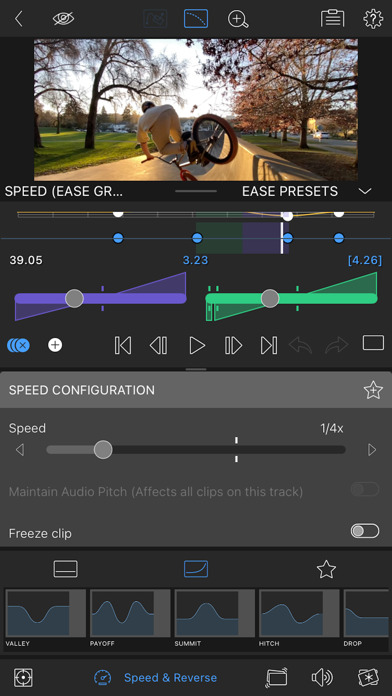This screenshot has width=392, height=696.
Task: Open the transform frame icon at bottom left
Action: pyautogui.click(x=23, y=678)
